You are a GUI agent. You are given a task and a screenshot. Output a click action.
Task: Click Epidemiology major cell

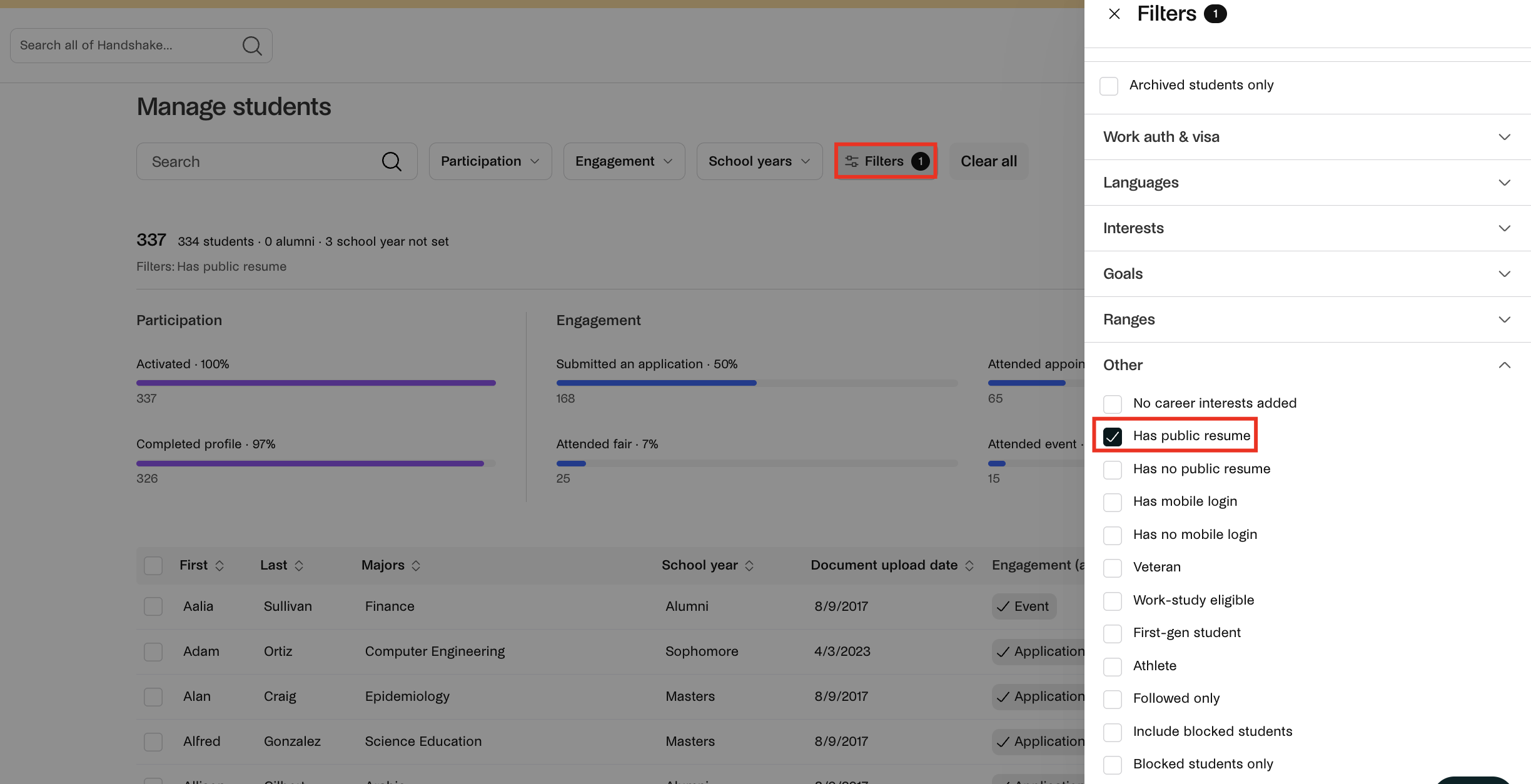[x=407, y=696]
